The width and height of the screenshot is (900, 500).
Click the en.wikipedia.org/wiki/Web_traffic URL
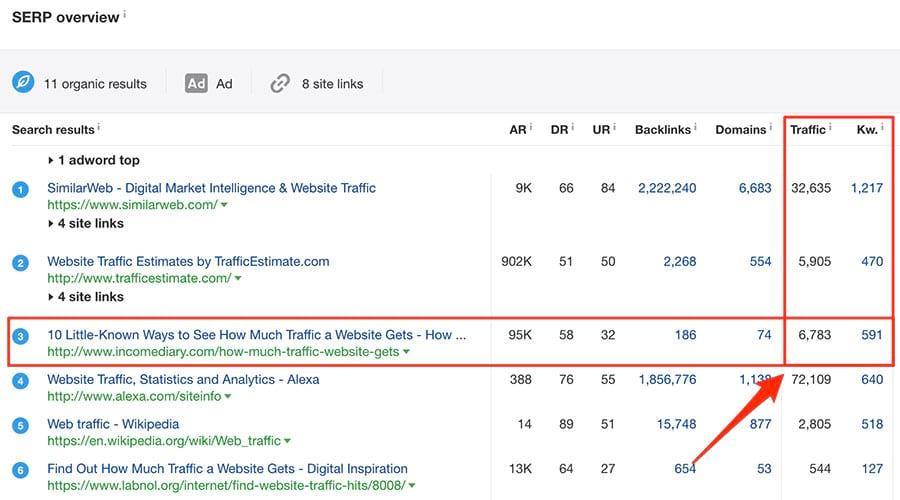164,441
